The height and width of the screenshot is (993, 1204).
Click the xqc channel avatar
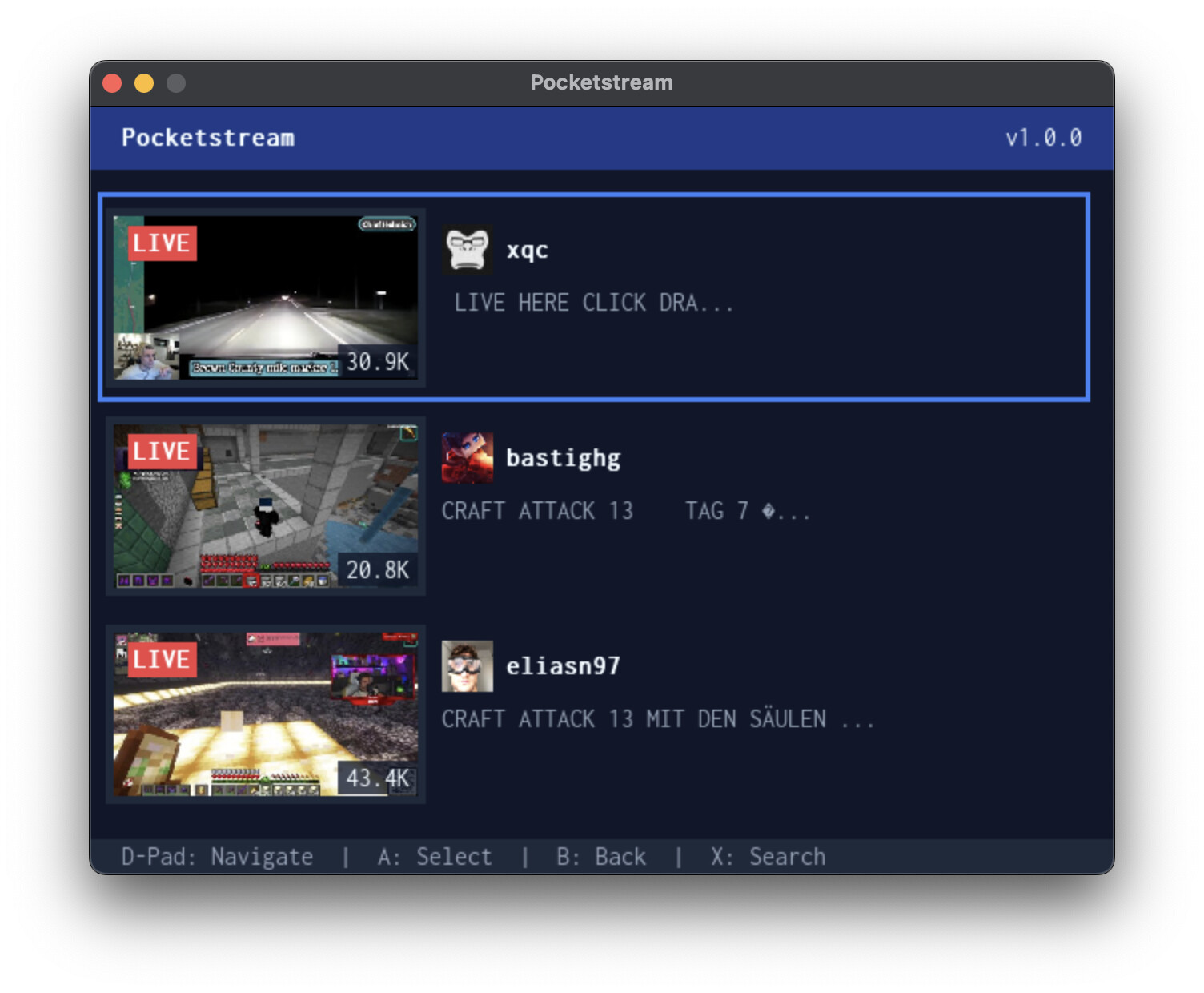coord(467,250)
